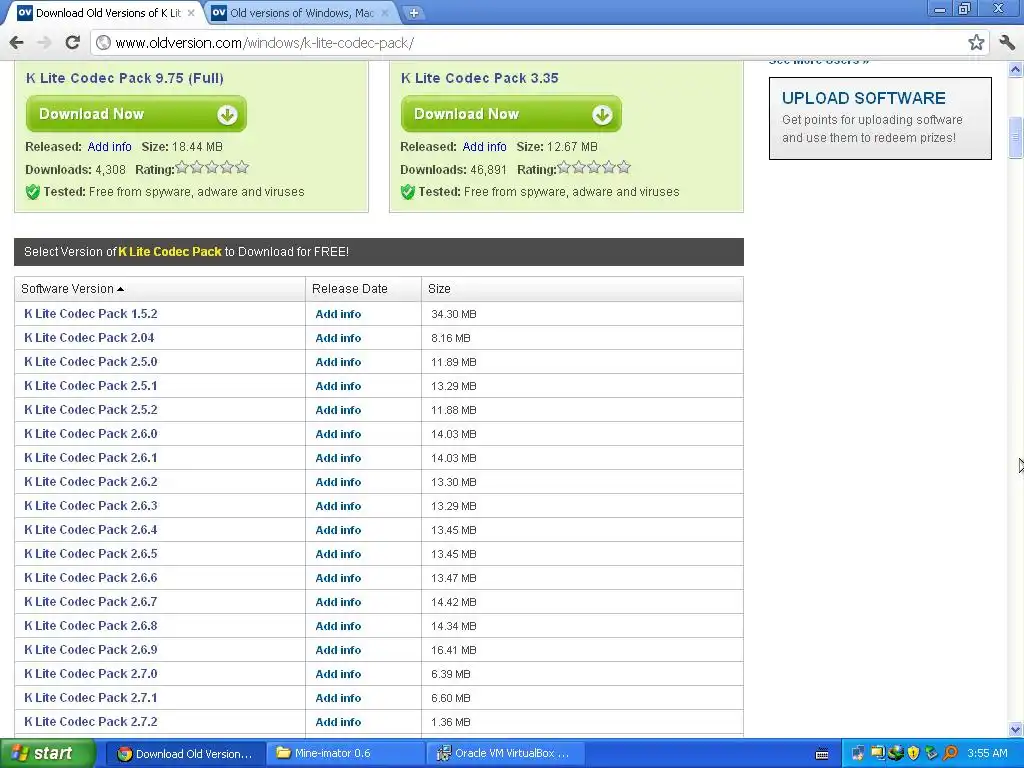Open K Lite Codec Pack 2.6.0
Screen dimensions: 1024x768
coord(91,434)
